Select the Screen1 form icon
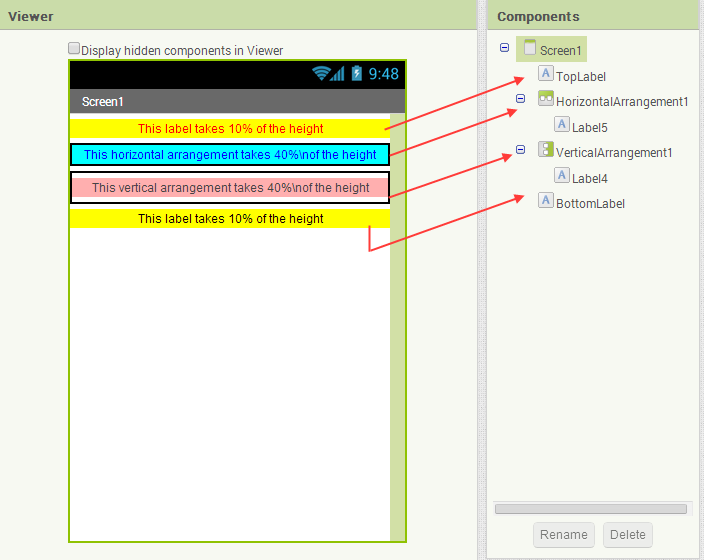This screenshot has width=704, height=560. click(530, 47)
